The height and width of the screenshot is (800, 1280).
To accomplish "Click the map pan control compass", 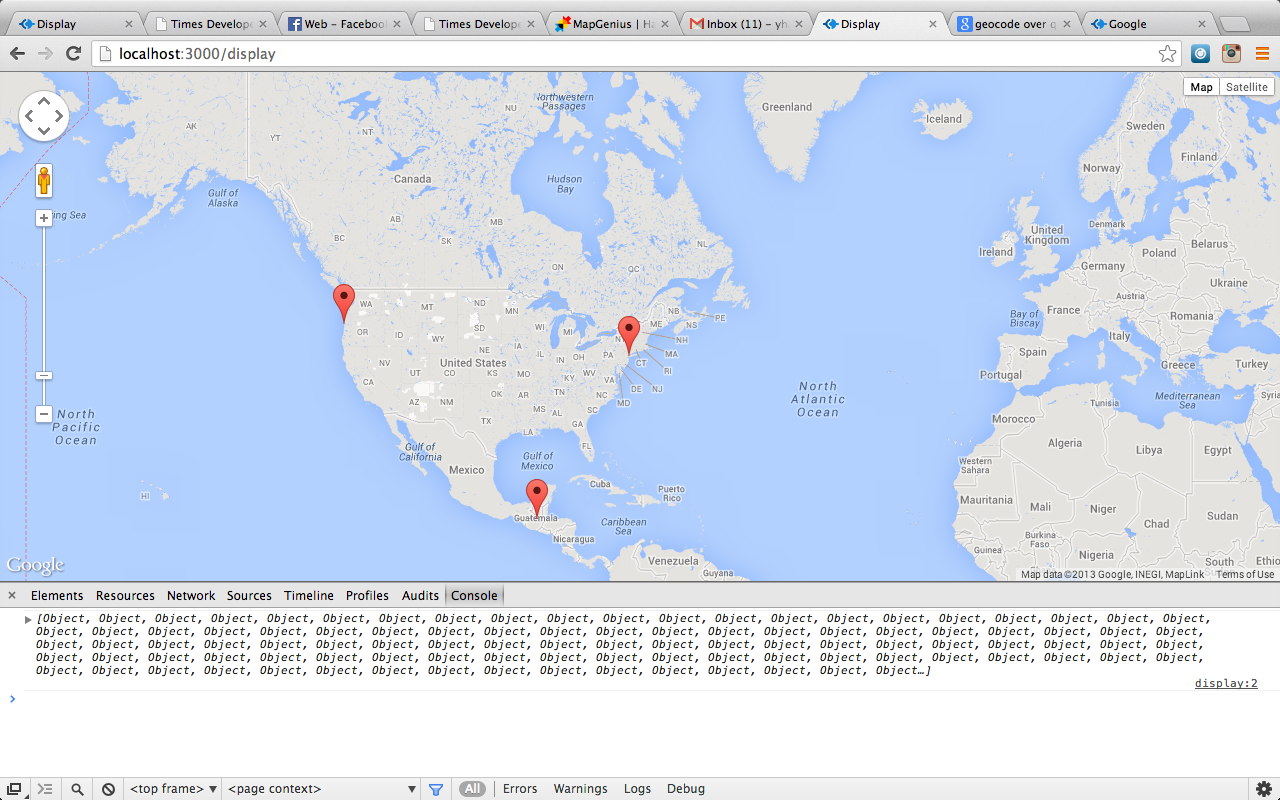I will pyautogui.click(x=44, y=116).
